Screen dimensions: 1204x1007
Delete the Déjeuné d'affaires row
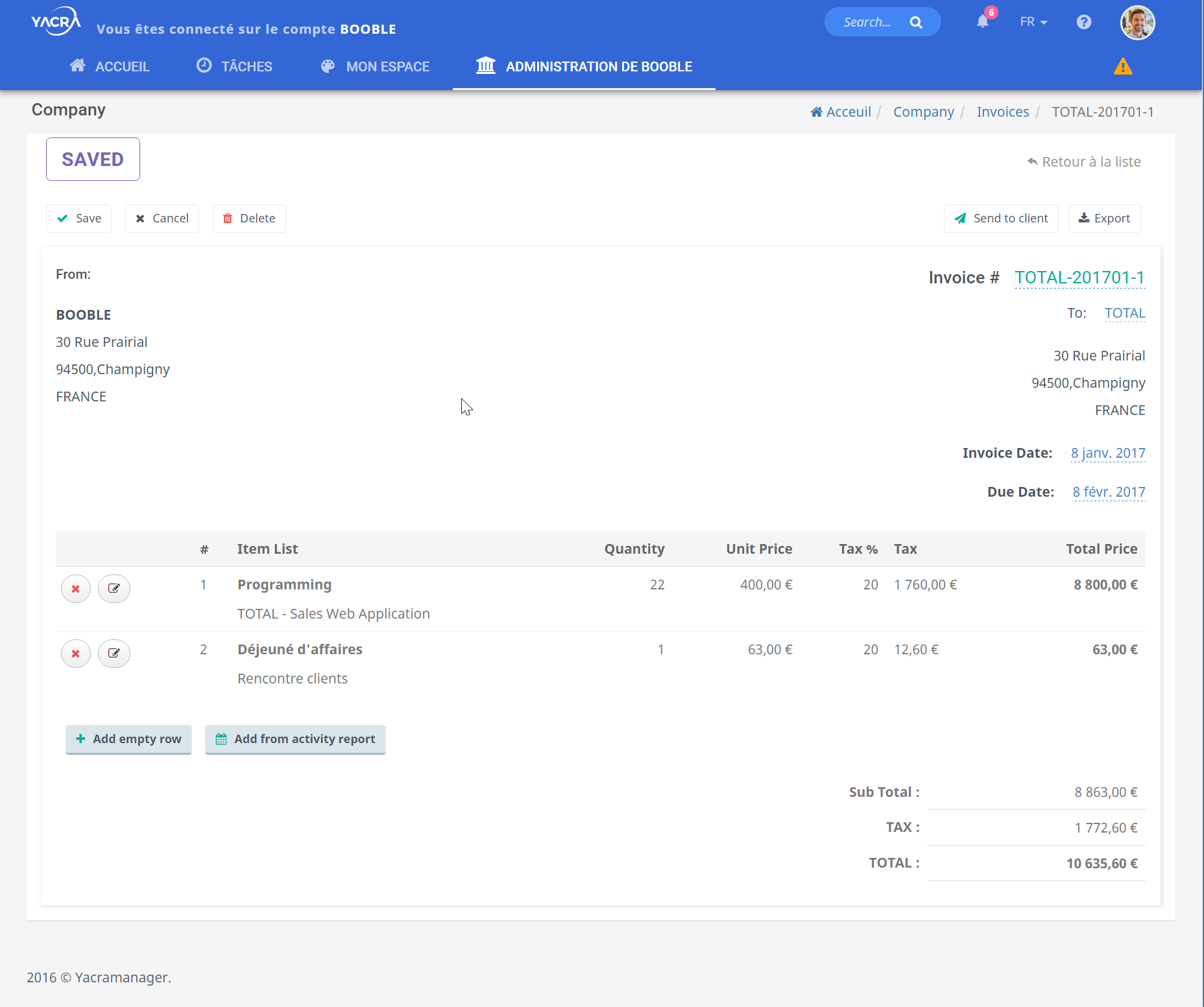point(76,654)
